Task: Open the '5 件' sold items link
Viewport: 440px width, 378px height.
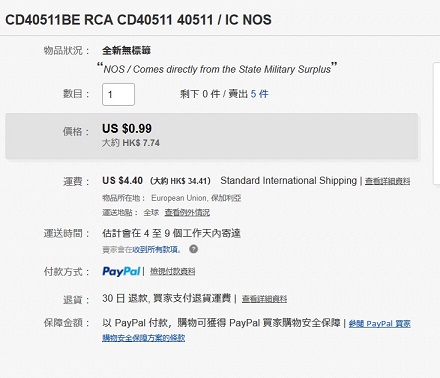Action: pyautogui.click(x=259, y=94)
